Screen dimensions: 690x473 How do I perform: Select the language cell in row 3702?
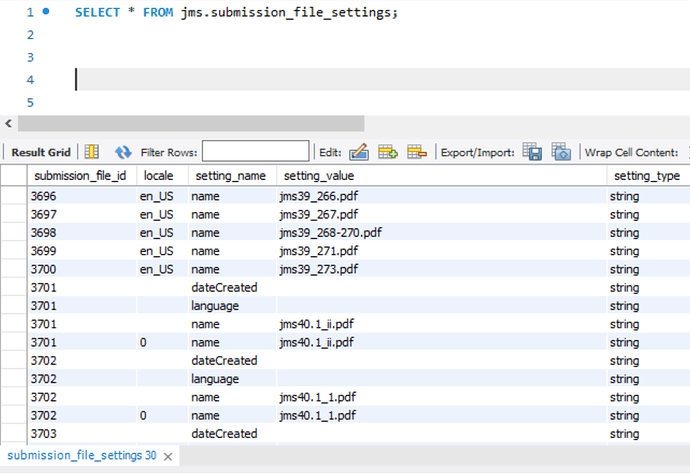232,378
